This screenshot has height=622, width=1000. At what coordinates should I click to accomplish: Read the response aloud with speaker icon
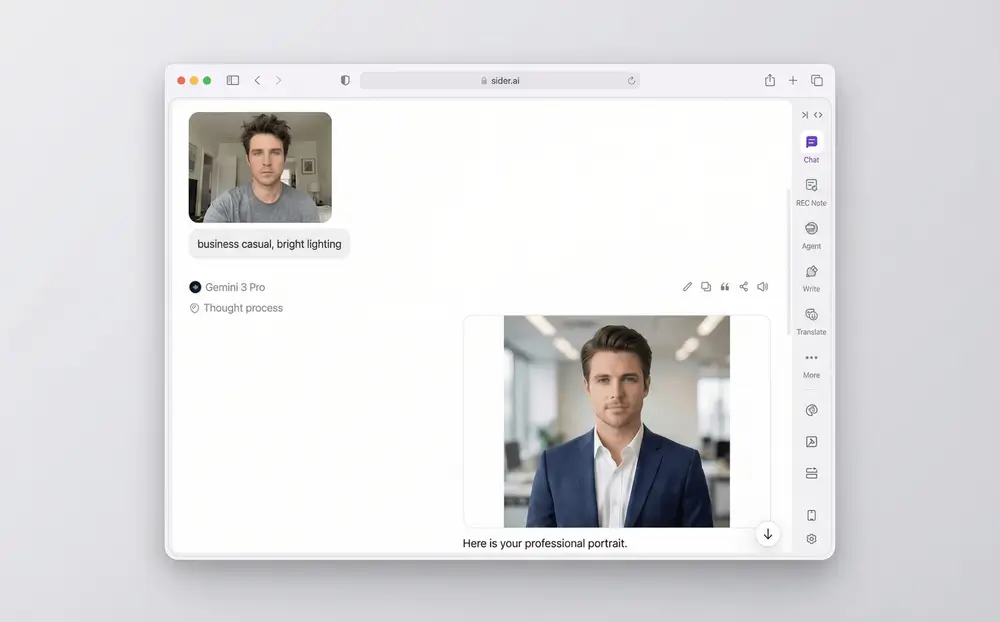[x=763, y=286]
